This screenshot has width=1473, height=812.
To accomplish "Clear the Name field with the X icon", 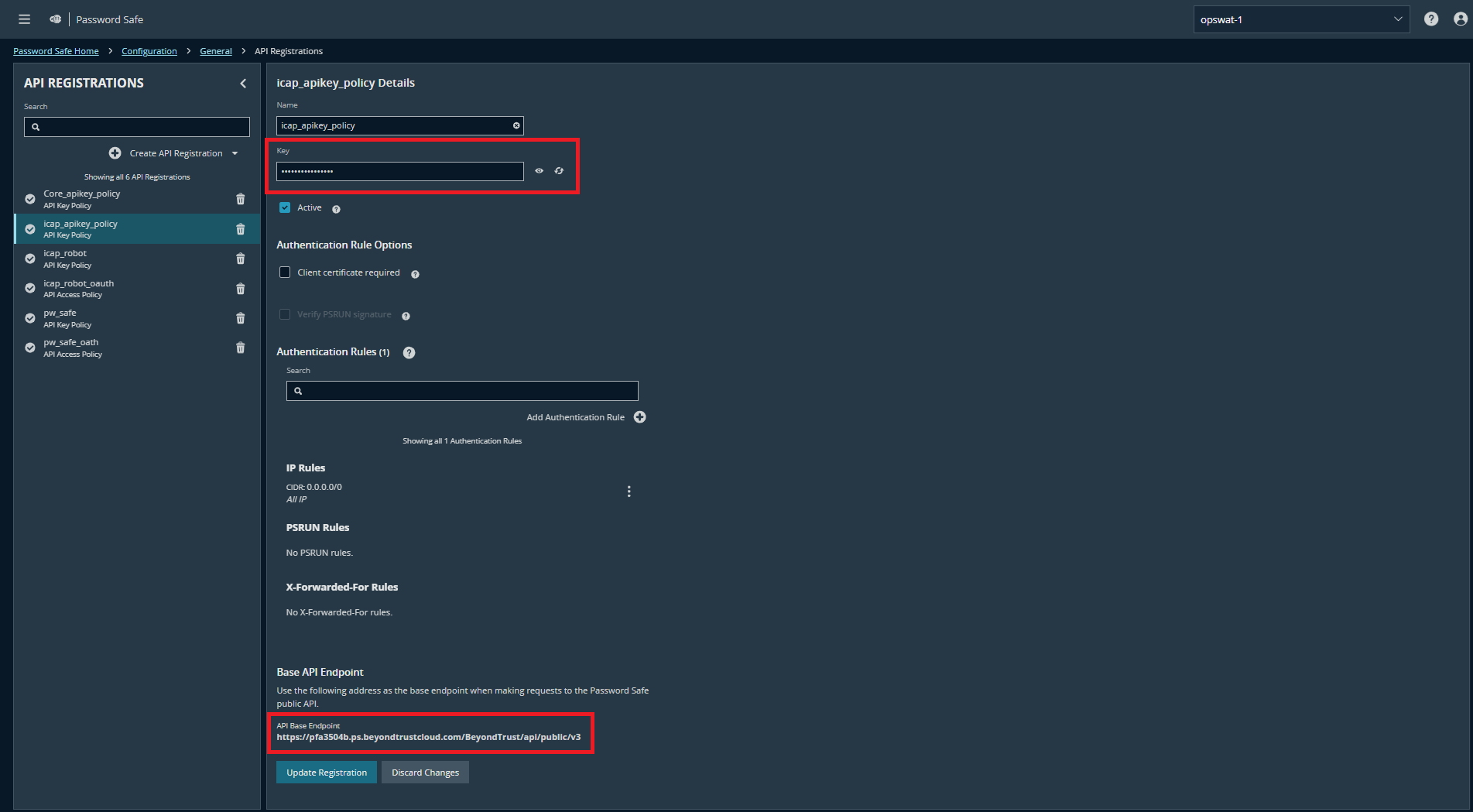I will pos(516,125).
